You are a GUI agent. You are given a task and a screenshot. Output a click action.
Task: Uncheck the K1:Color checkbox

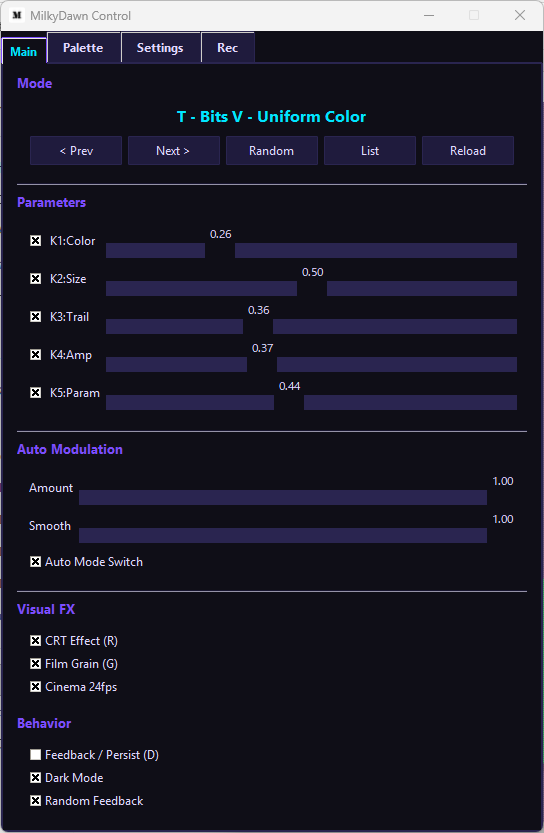click(36, 241)
